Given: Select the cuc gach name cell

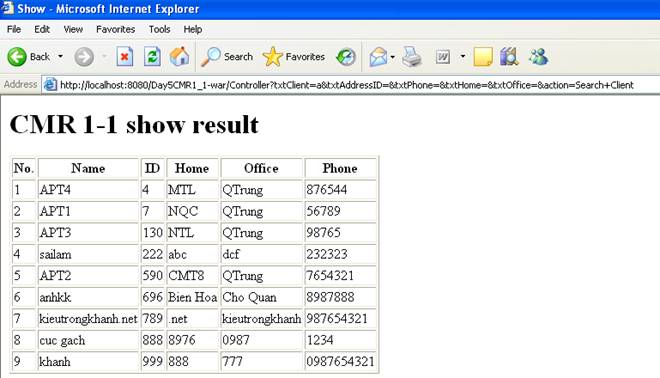Looking at the screenshot, I should [88, 340].
